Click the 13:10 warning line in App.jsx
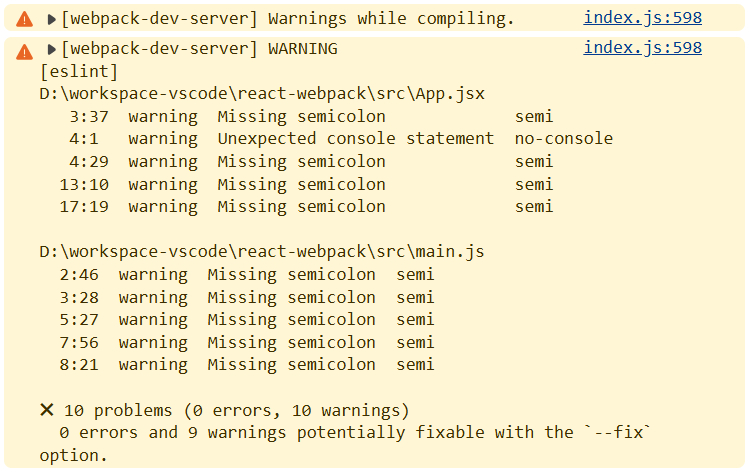 coord(306,185)
